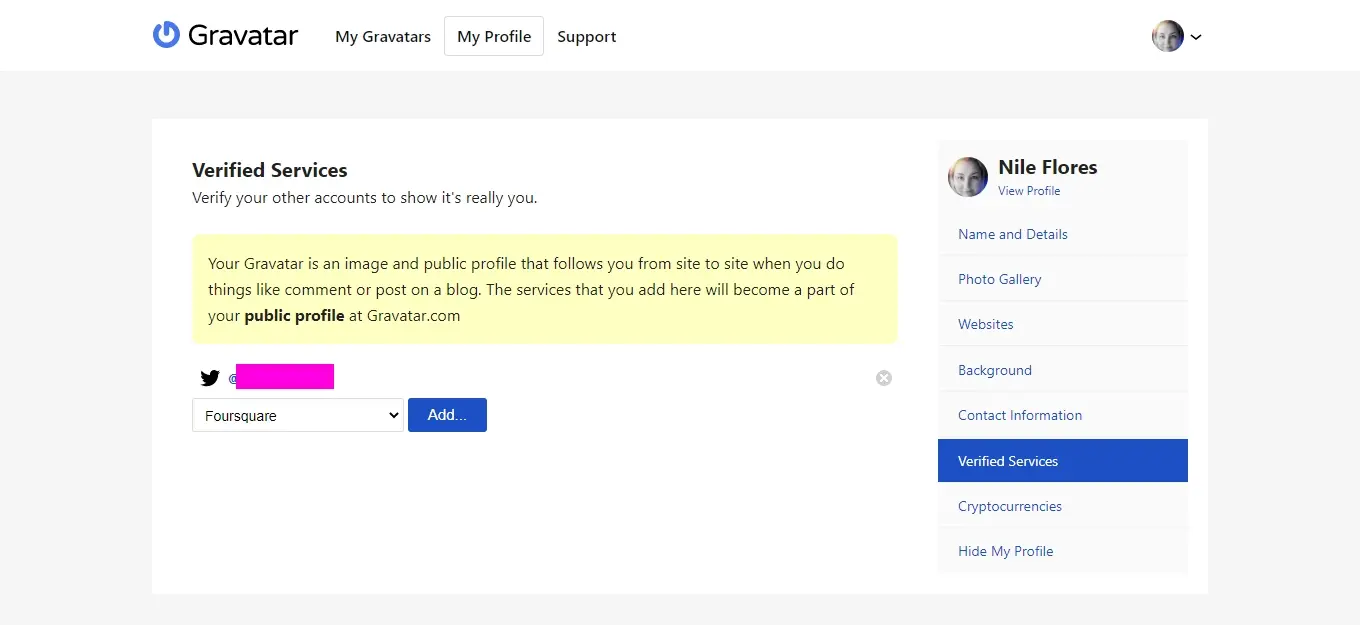Open the My Gravatars tab

(383, 37)
